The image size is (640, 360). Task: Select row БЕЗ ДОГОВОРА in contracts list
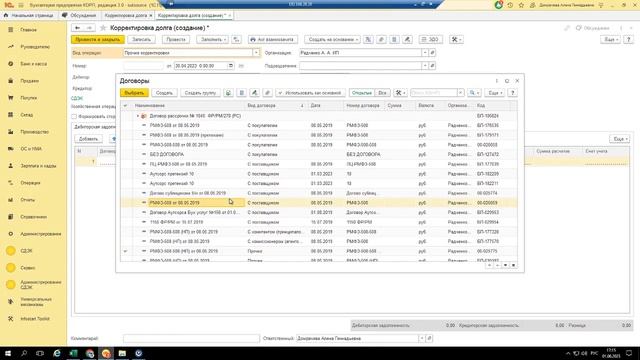(x=318, y=154)
